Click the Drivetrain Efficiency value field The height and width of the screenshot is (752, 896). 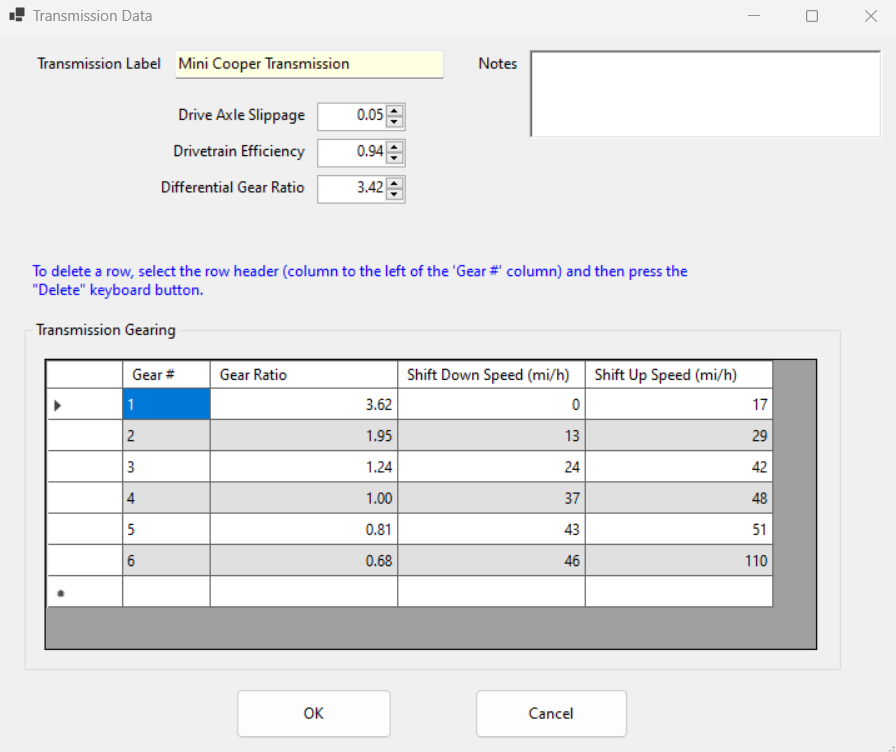pyautogui.click(x=353, y=153)
